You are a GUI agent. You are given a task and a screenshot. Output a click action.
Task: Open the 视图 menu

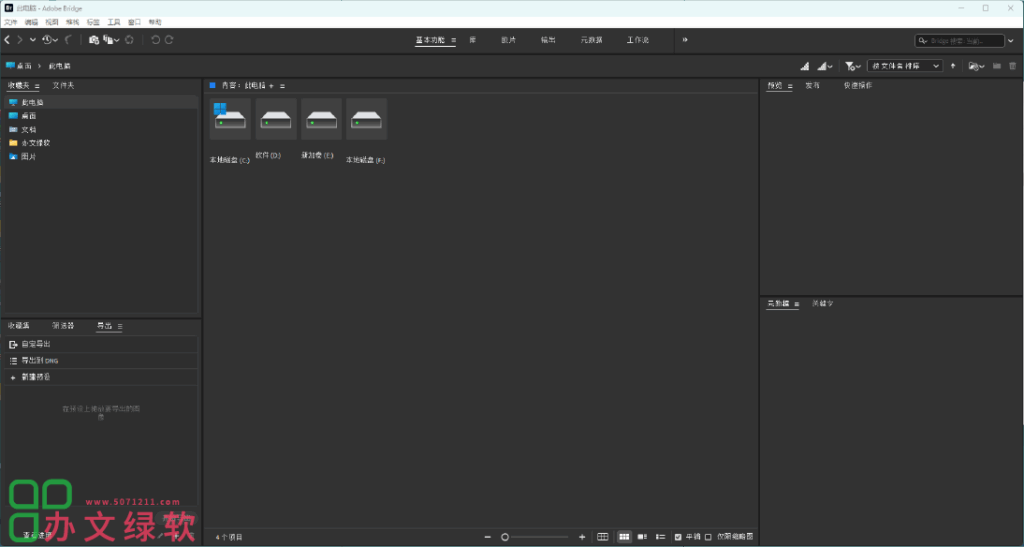point(52,22)
